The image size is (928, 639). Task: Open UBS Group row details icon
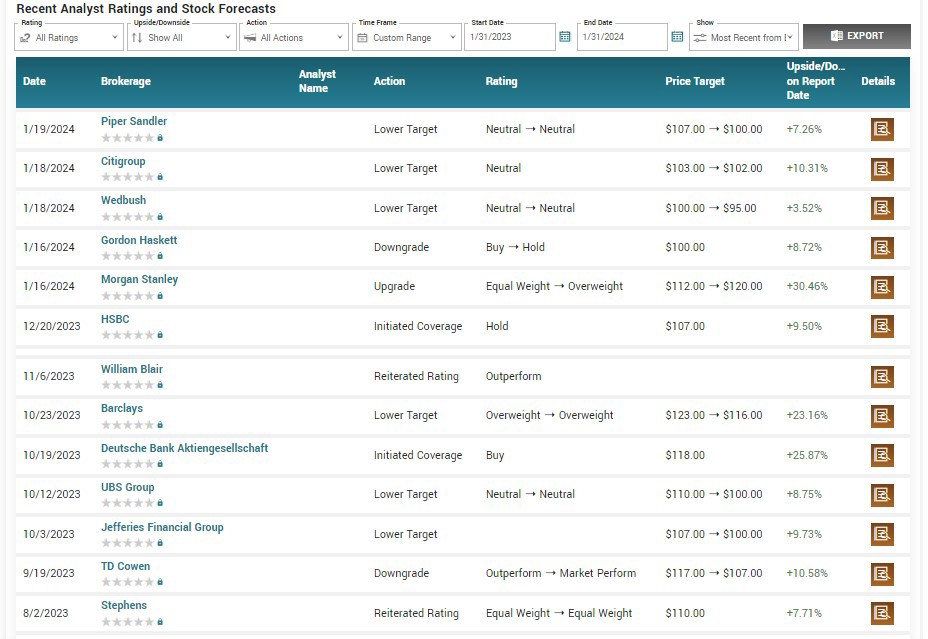(x=882, y=495)
